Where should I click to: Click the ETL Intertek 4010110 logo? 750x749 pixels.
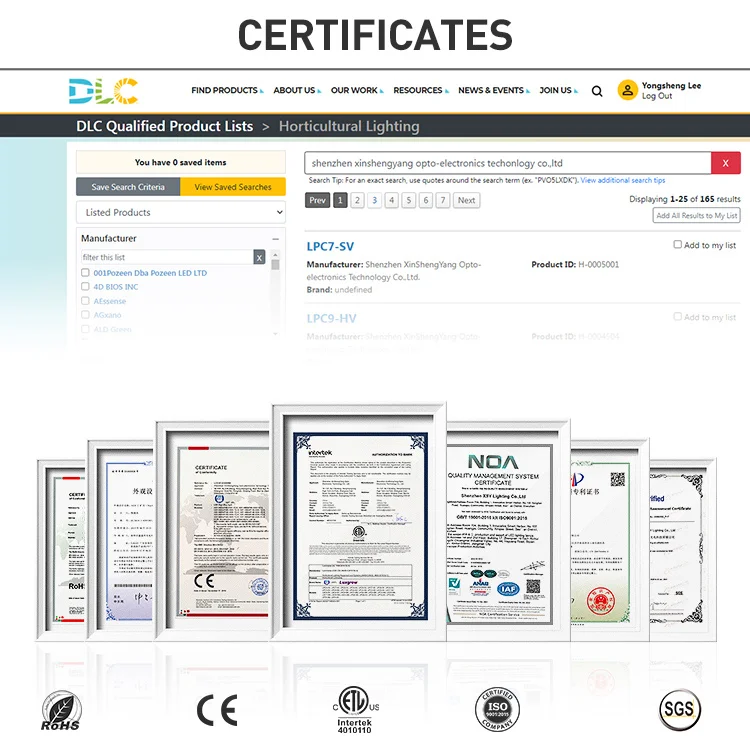click(x=355, y=710)
